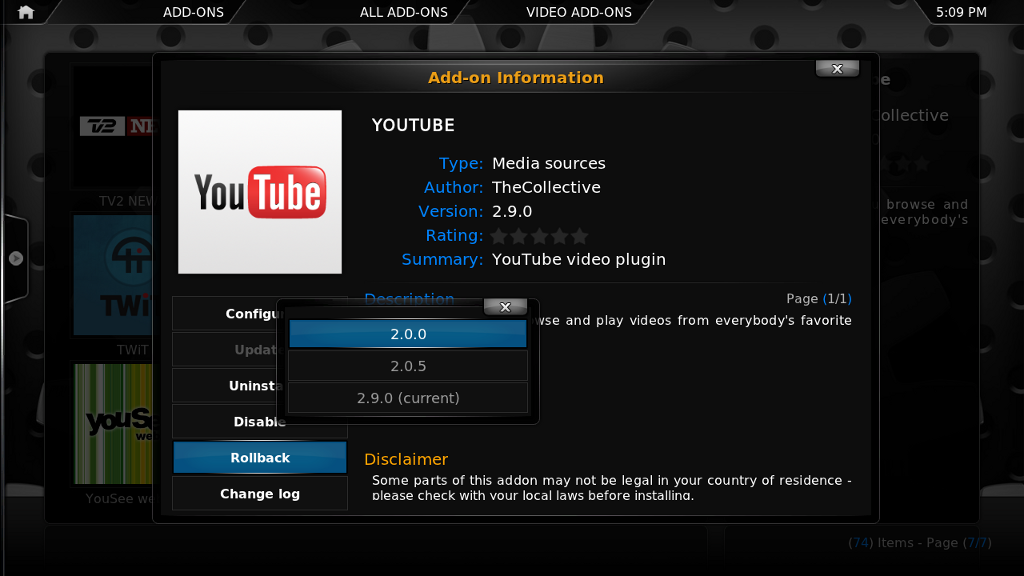
Task: Close the Add-on Information dialog
Action: coord(837,68)
